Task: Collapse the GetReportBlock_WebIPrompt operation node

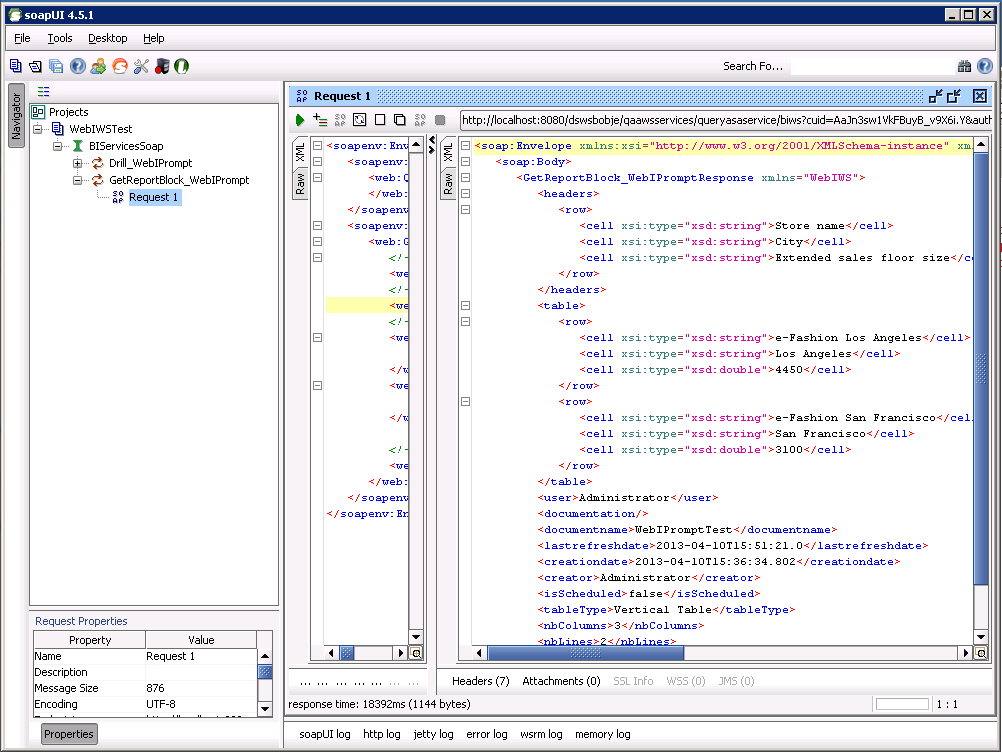Action: (77, 180)
